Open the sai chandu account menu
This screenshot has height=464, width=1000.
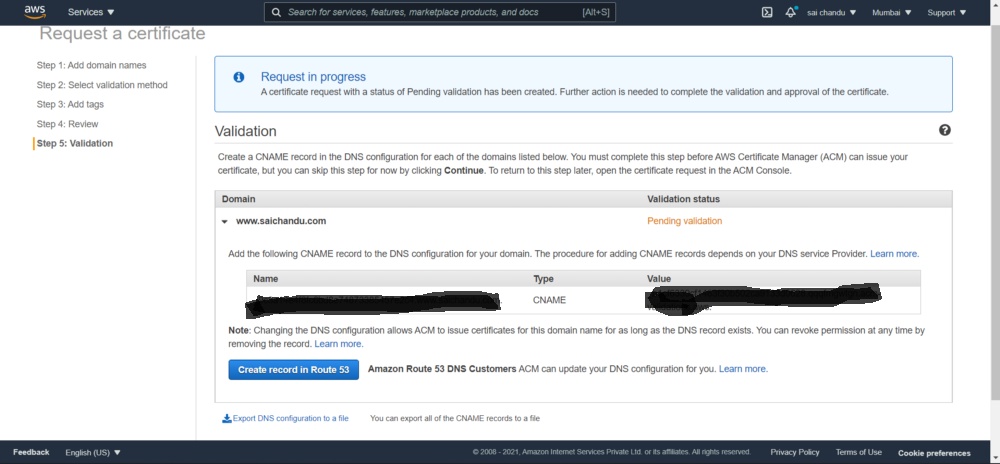(832, 12)
